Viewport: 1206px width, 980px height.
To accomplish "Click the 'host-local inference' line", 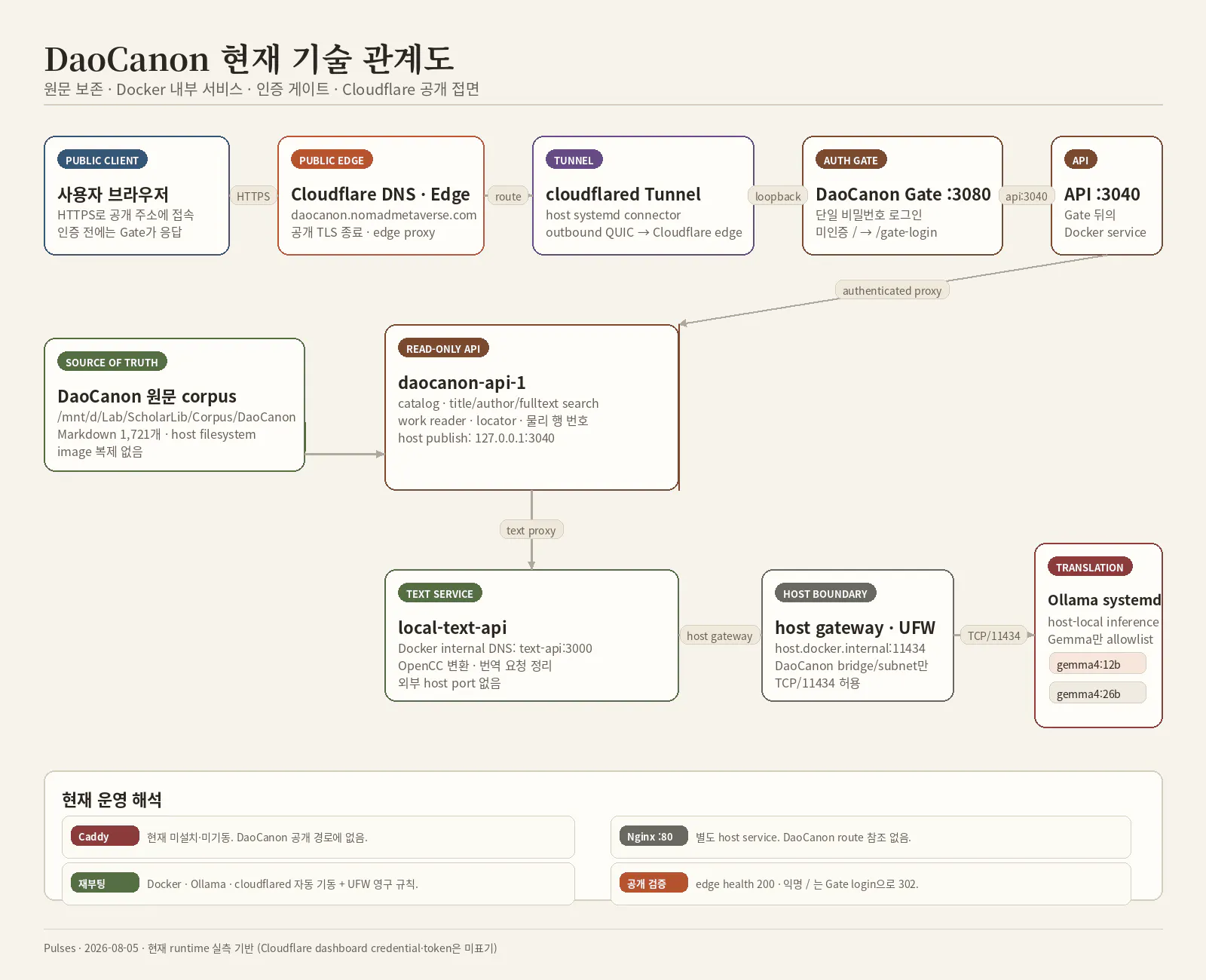I will click(1103, 622).
